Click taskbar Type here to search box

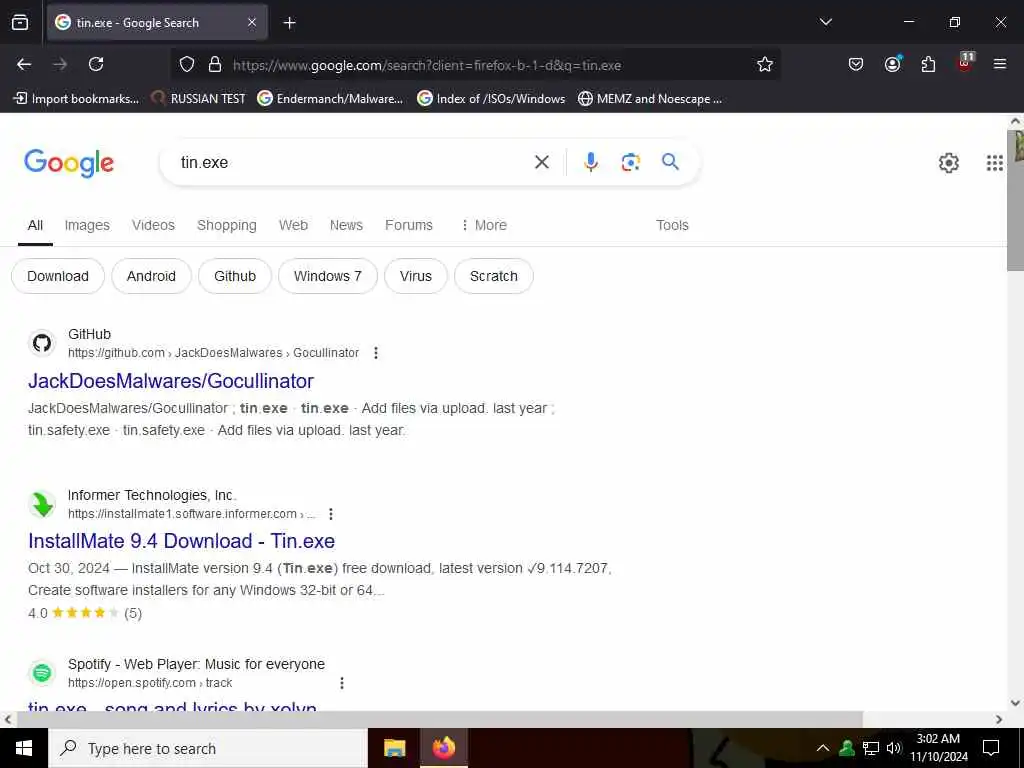[208, 748]
